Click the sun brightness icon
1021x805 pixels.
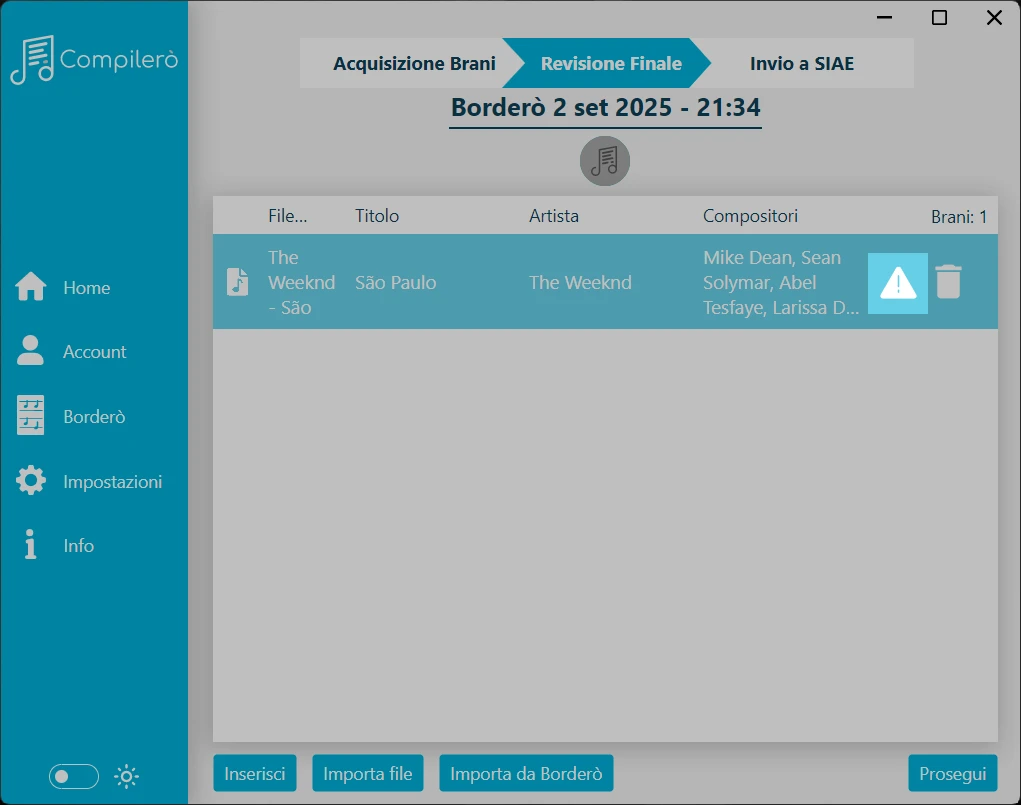click(x=126, y=776)
